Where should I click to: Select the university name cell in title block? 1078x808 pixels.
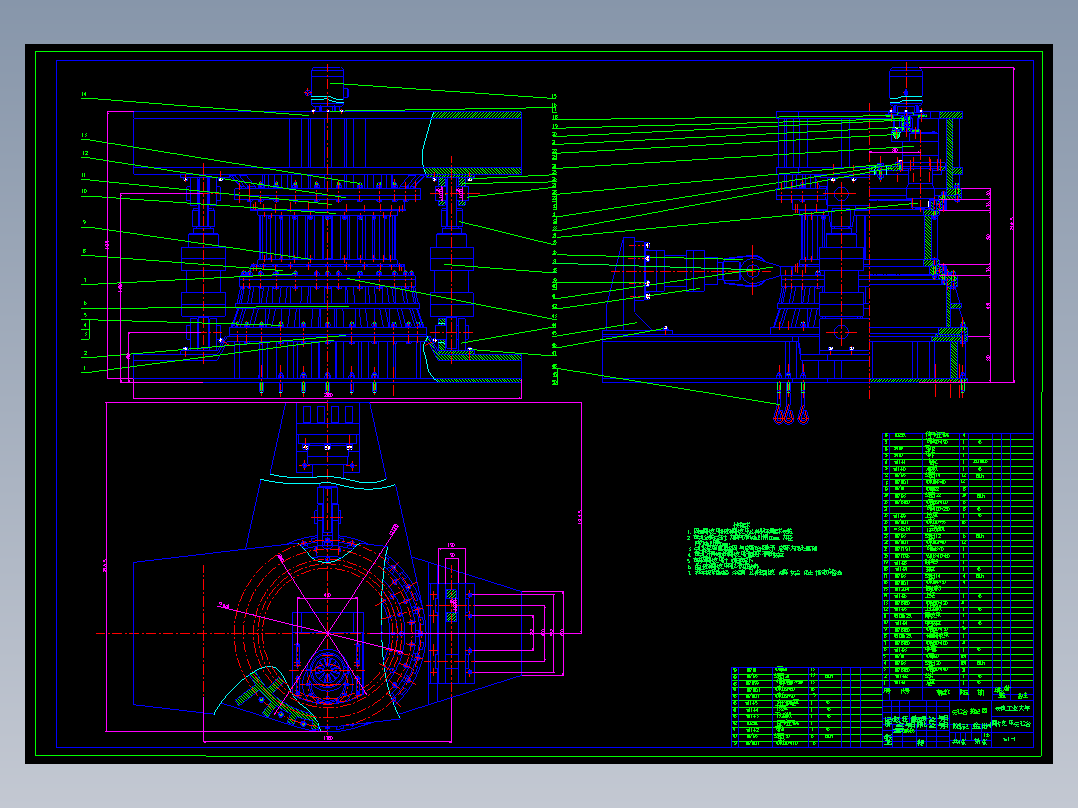coord(1012,708)
